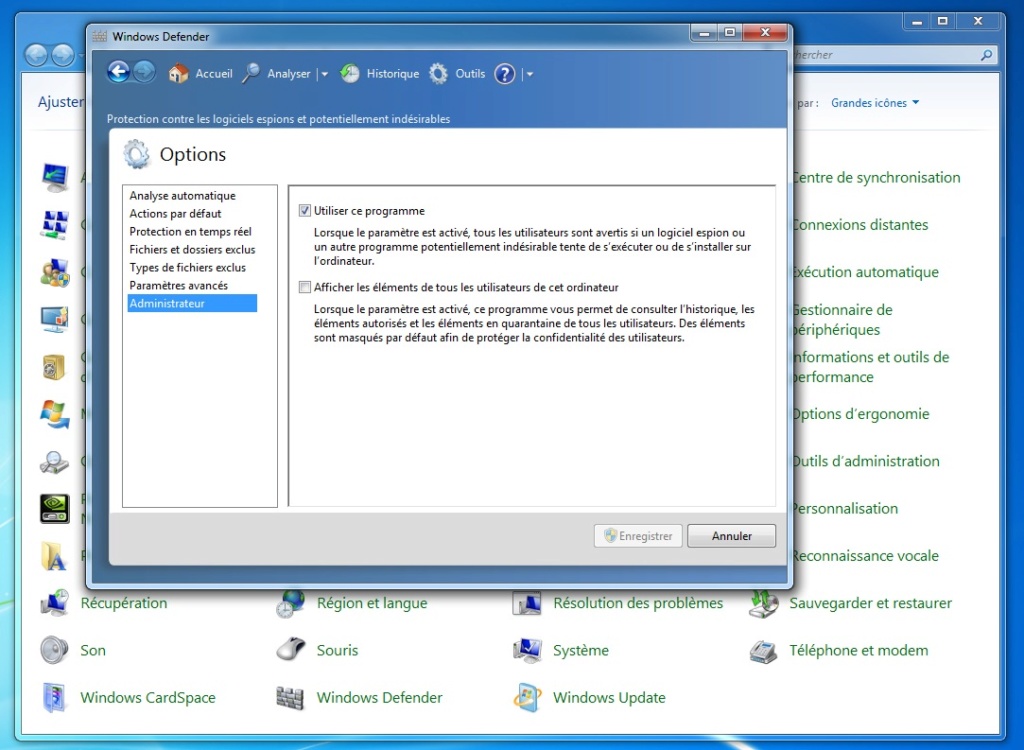Toggle the Utiliser ce programme checkbox
This screenshot has height=750, width=1024.
coord(304,210)
